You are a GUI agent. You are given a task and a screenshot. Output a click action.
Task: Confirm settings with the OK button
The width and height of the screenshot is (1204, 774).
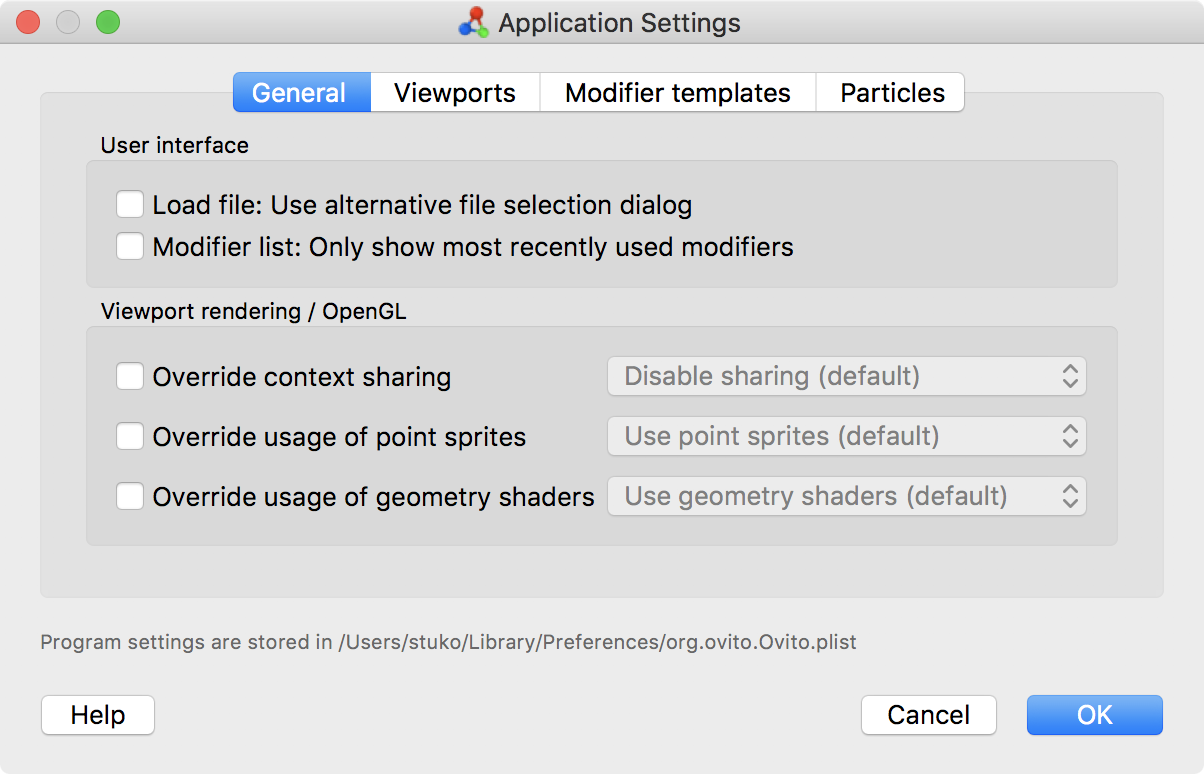click(1094, 715)
